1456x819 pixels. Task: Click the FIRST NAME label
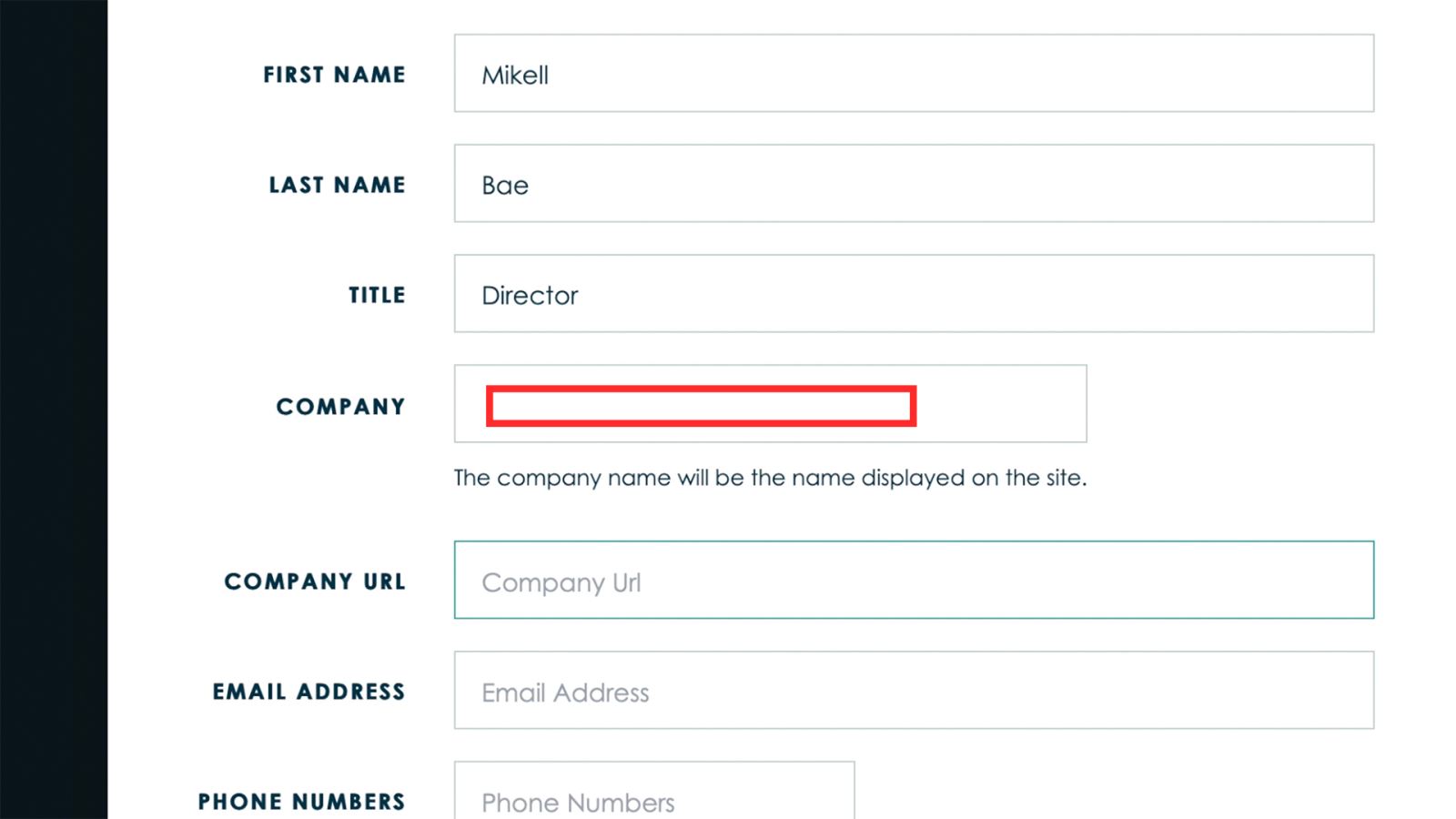point(334,75)
